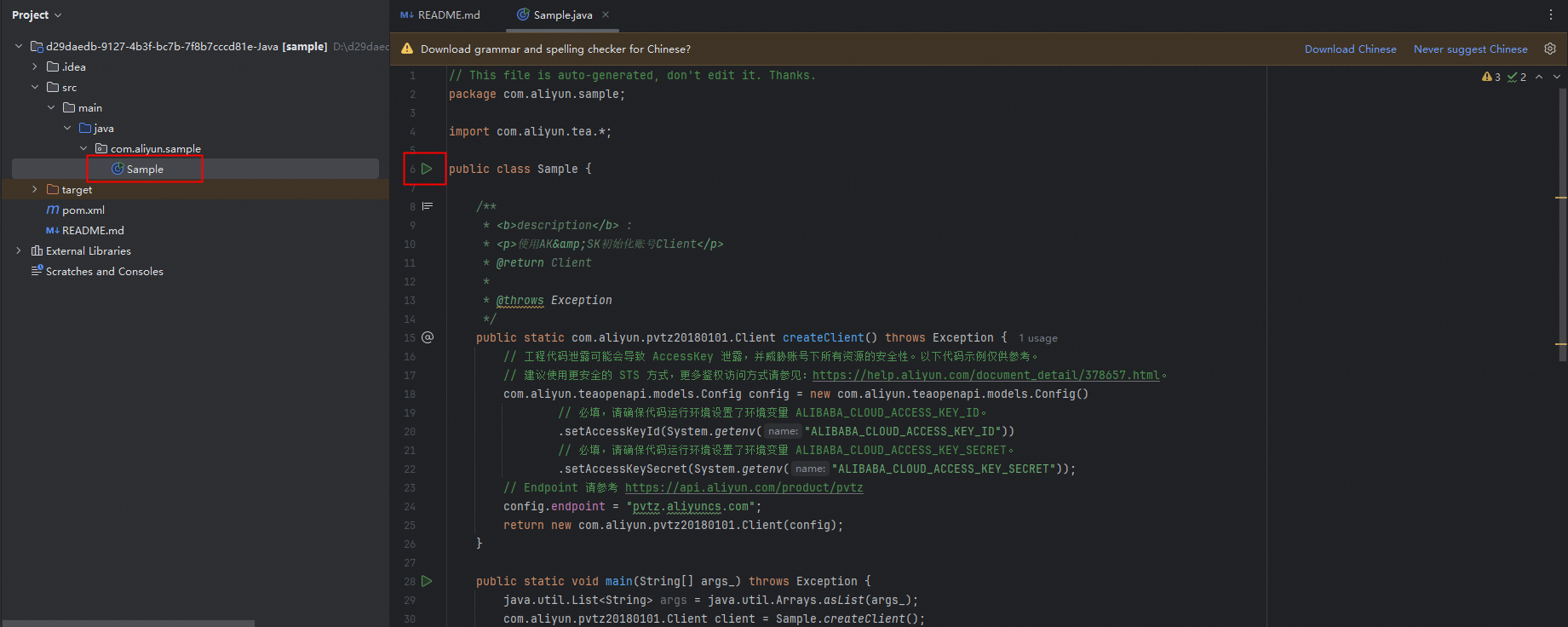
Task: Collapse the java folder
Action: (67, 128)
